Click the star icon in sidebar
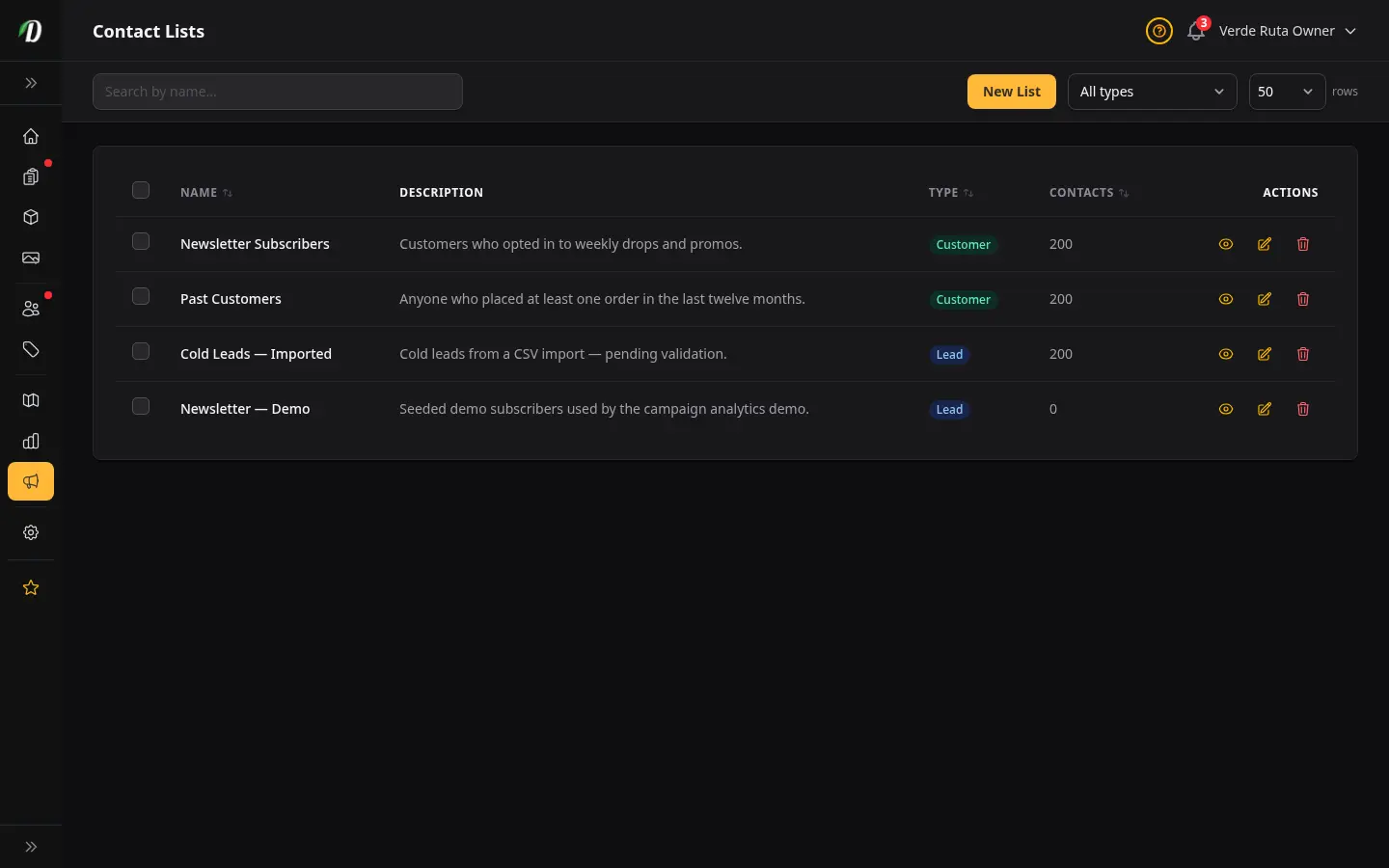The width and height of the screenshot is (1389, 868). tap(31, 587)
